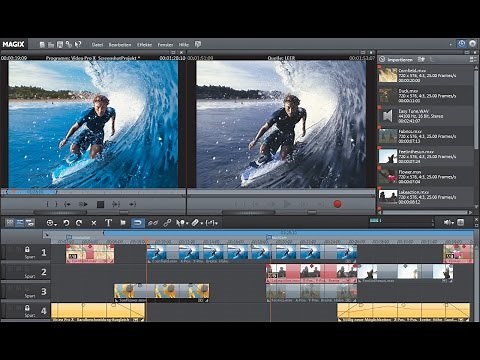Click the Undo arrow

tap(66, 223)
